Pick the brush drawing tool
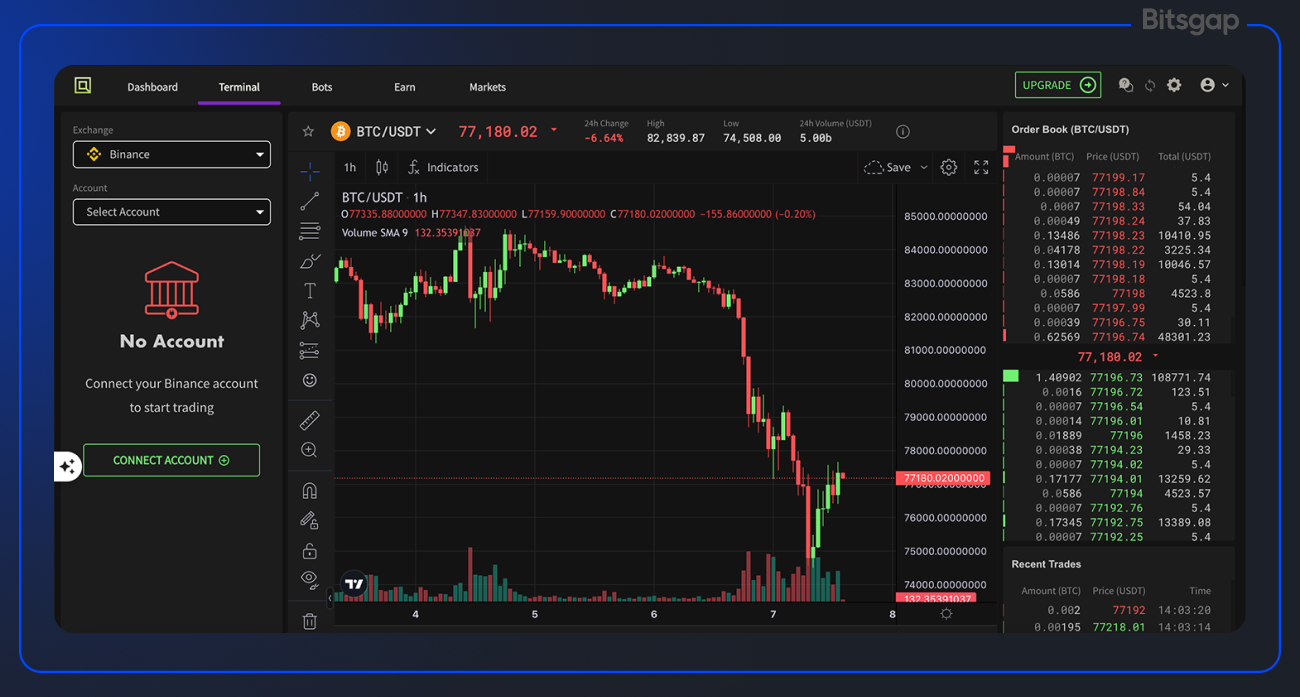This screenshot has width=1300, height=697. (310, 261)
